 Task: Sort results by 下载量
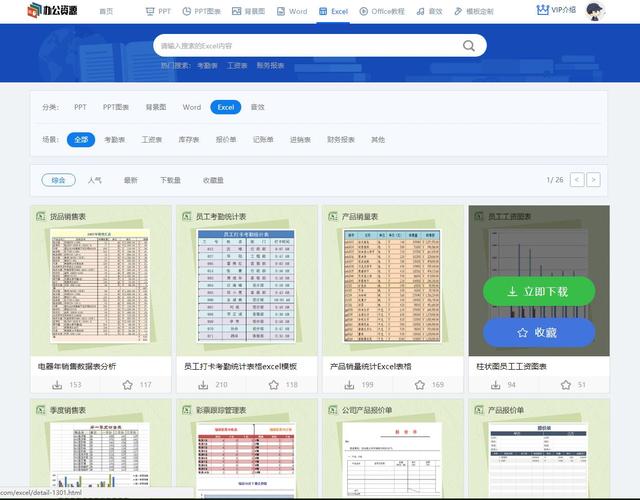coord(170,180)
